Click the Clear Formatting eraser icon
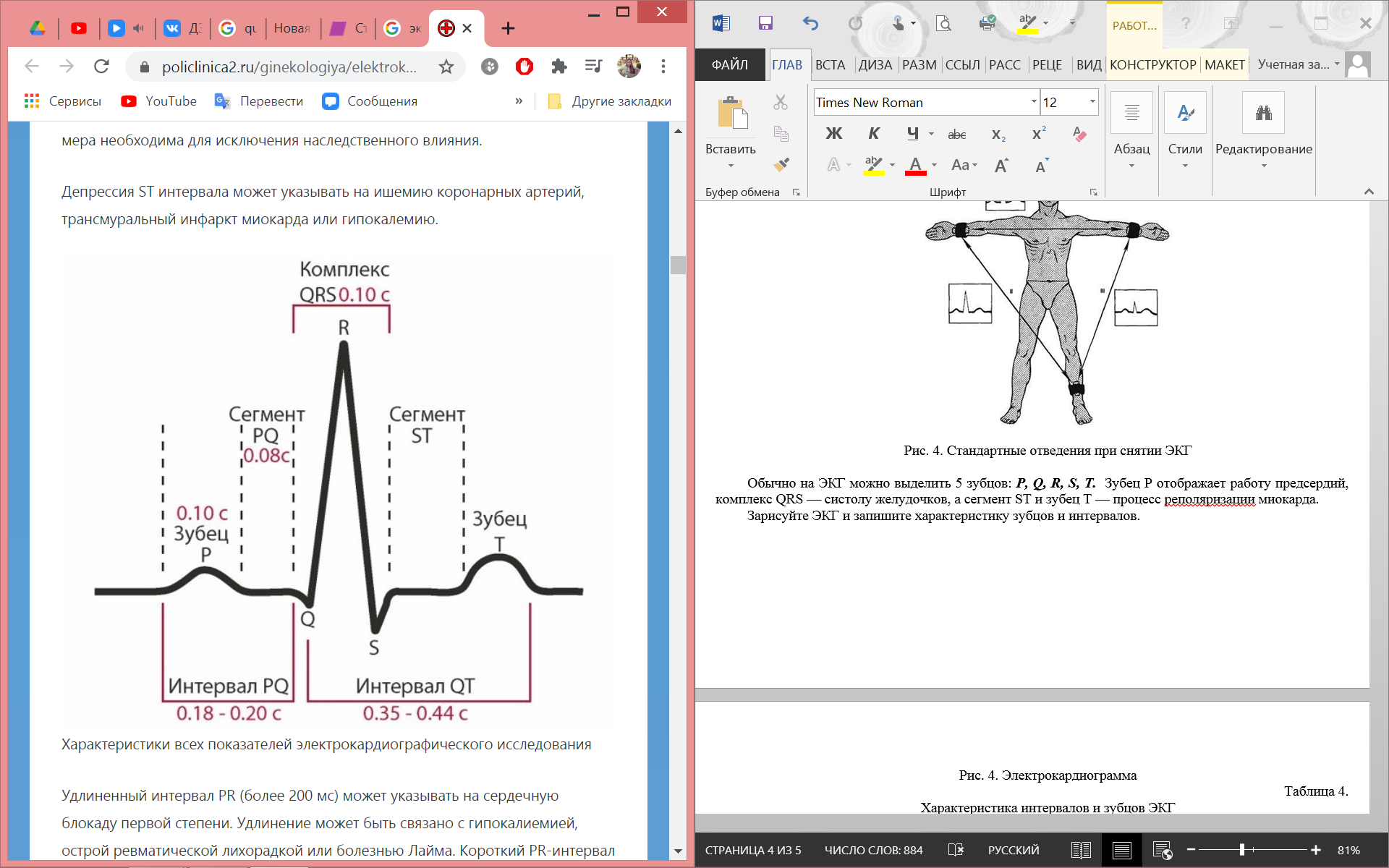The width and height of the screenshot is (1389, 868). [x=1079, y=134]
